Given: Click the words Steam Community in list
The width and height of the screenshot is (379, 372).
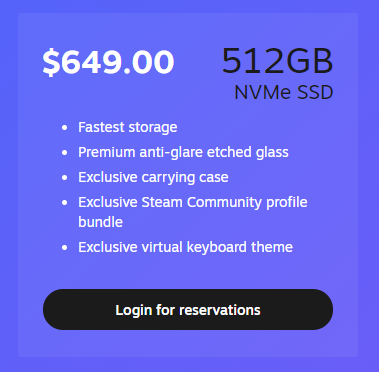Looking at the screenshot, I should tap(202, 202).
